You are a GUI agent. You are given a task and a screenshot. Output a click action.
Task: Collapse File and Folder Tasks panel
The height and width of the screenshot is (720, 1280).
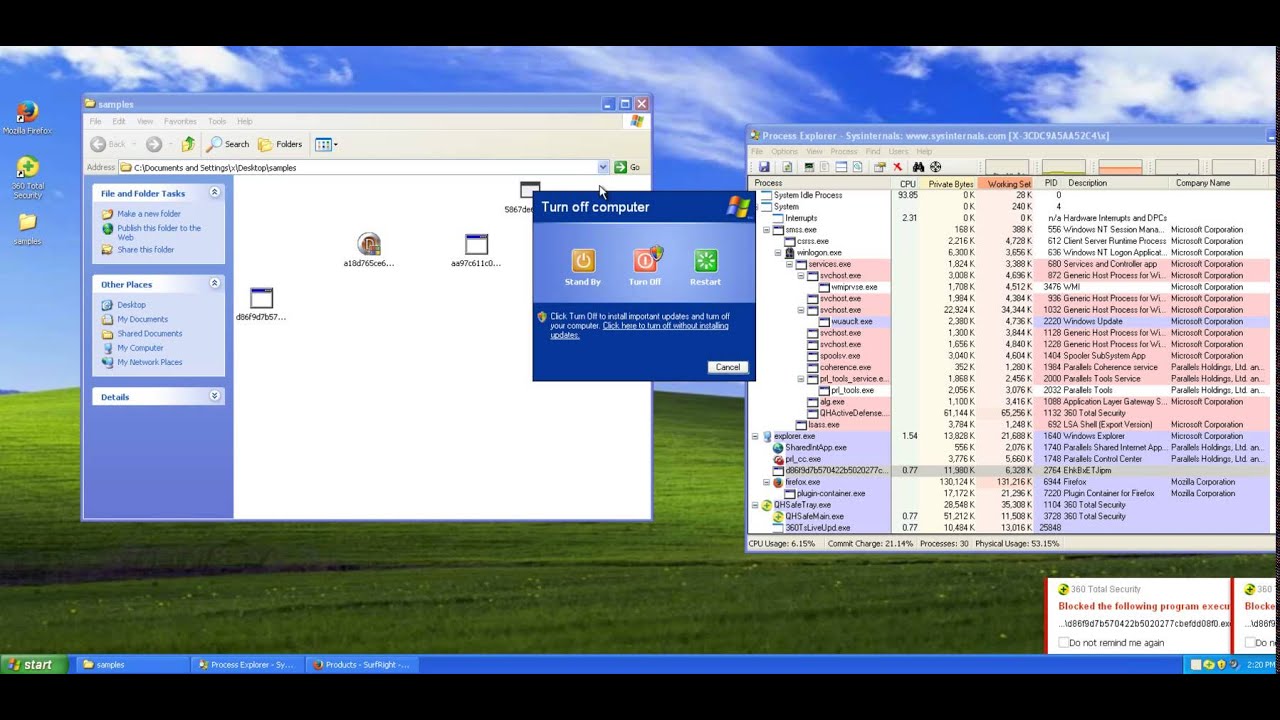pos(214,192)
